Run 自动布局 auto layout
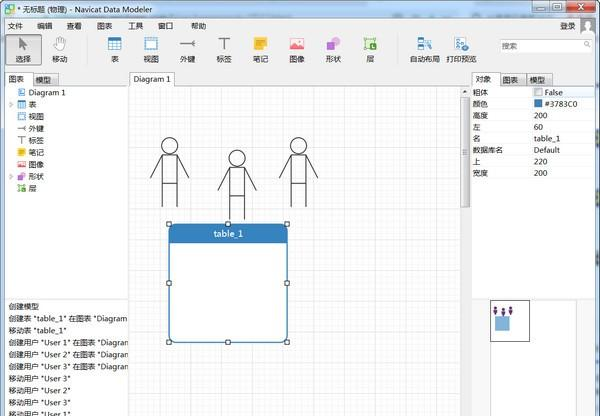This screenshot has width=600, height=416. [424, 50]
